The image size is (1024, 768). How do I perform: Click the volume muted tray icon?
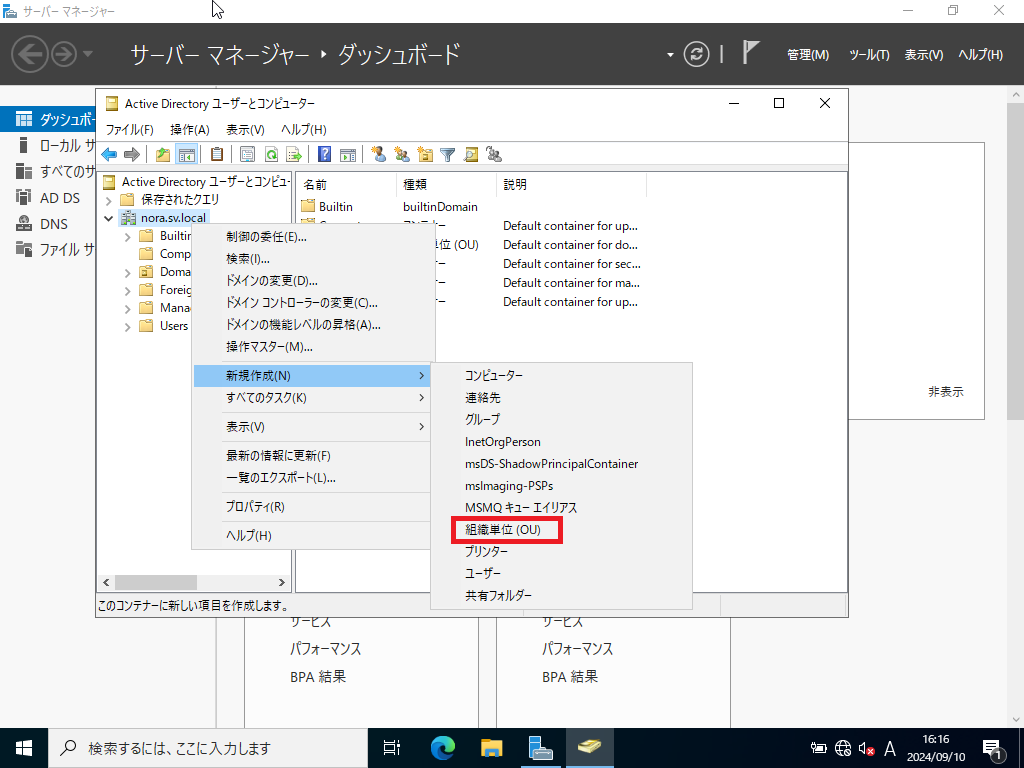867,748
